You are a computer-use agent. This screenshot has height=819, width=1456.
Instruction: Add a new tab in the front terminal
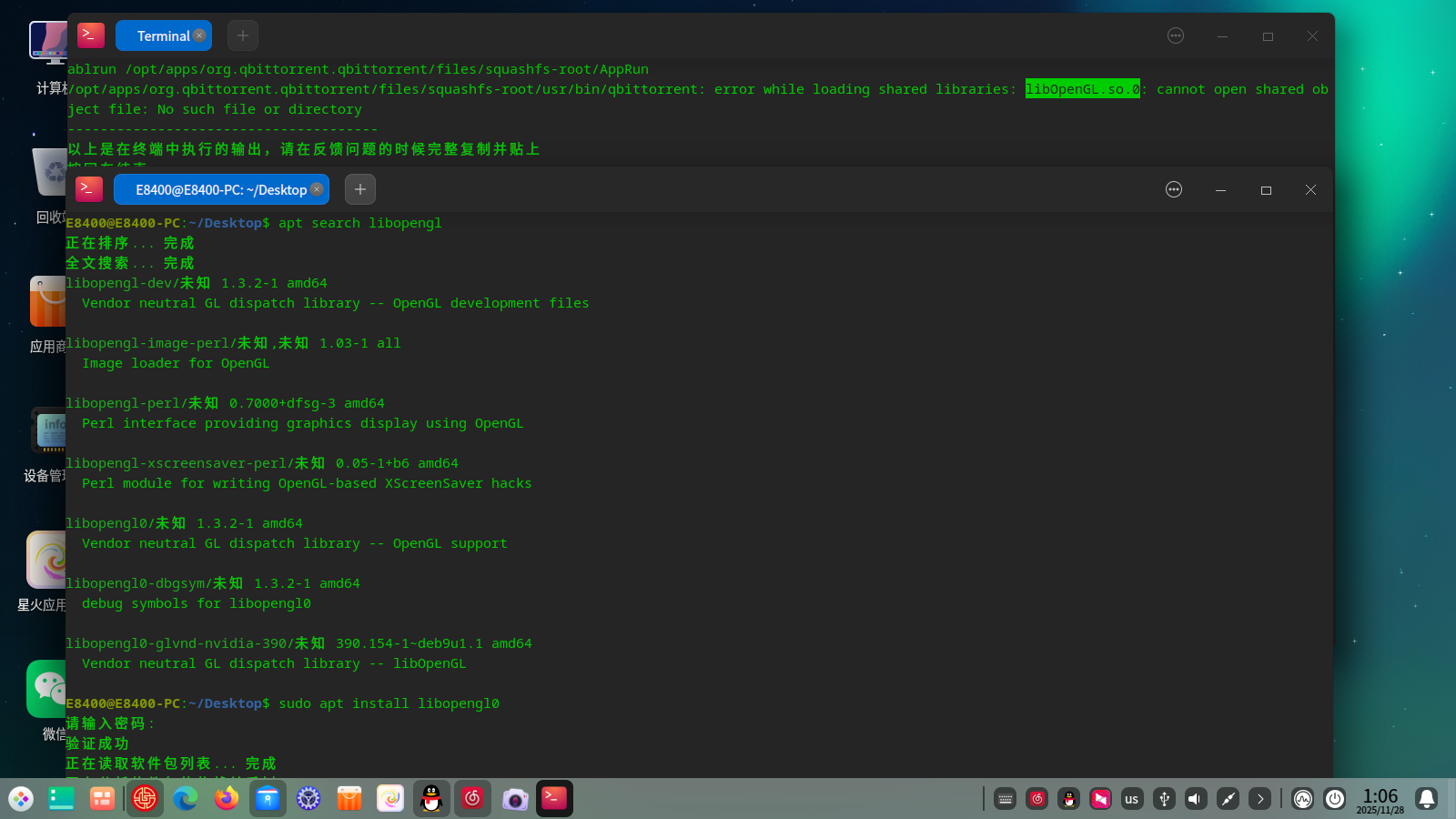point(360,189)
